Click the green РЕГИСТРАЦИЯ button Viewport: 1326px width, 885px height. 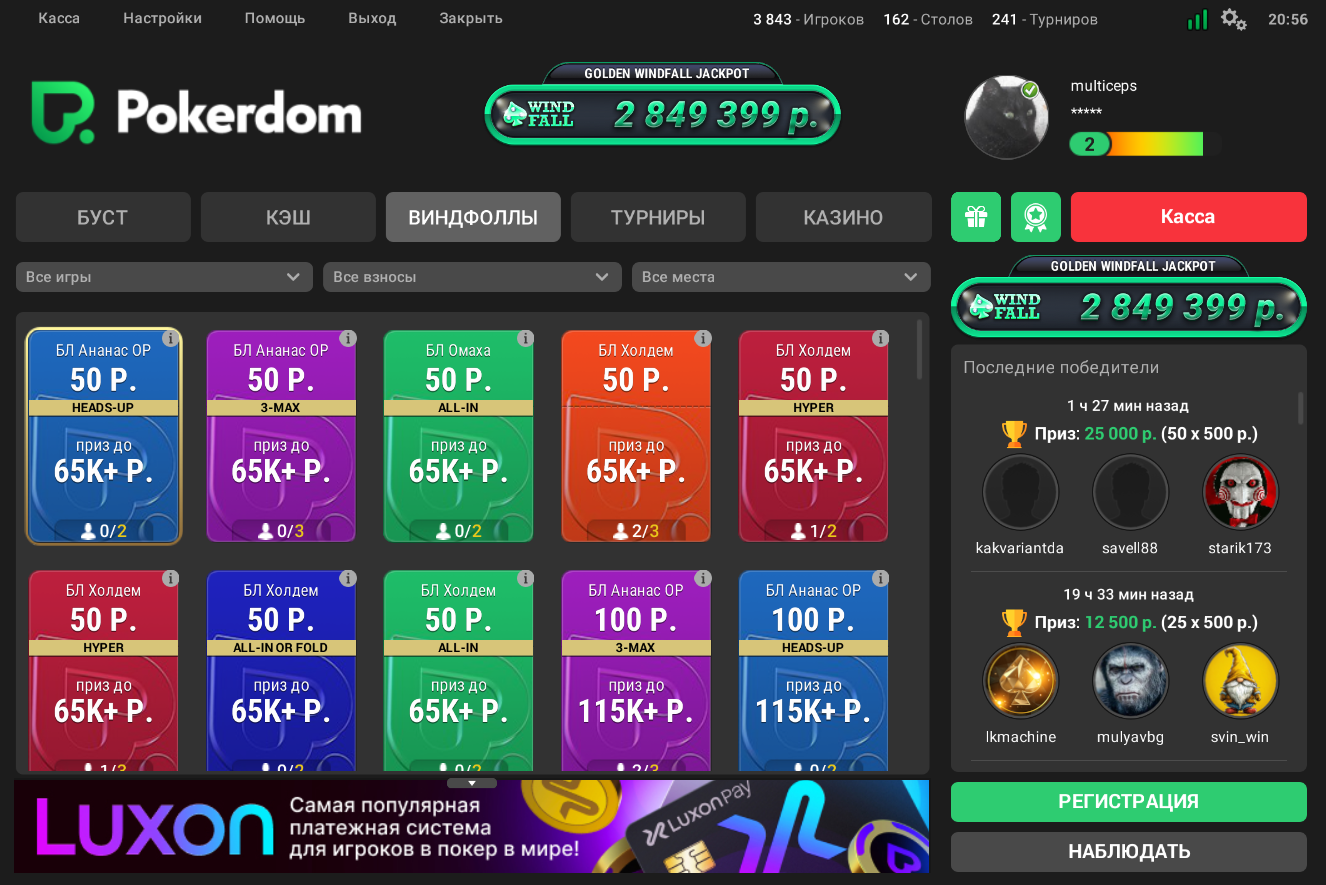pyautogui.click(x=1128, y=801)
